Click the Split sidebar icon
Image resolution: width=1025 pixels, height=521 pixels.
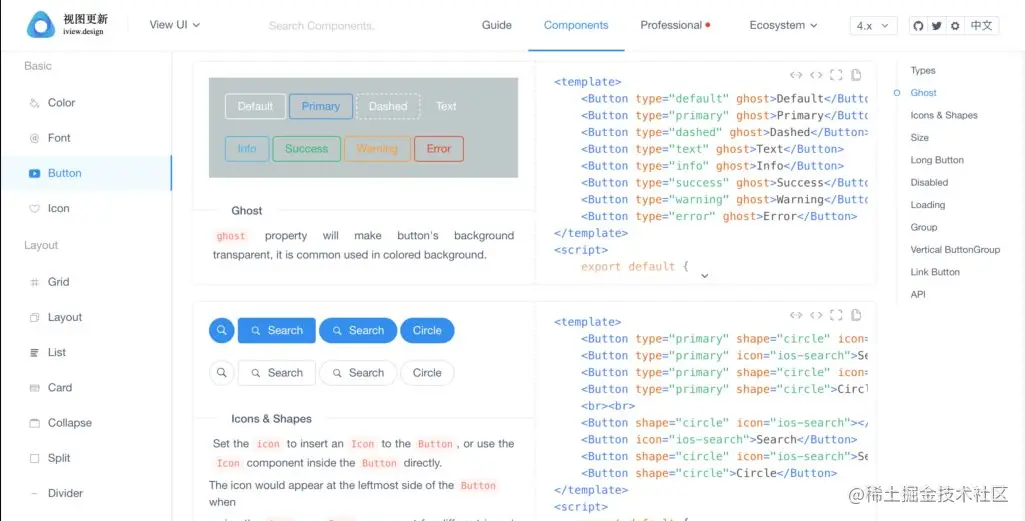(35, 458)
